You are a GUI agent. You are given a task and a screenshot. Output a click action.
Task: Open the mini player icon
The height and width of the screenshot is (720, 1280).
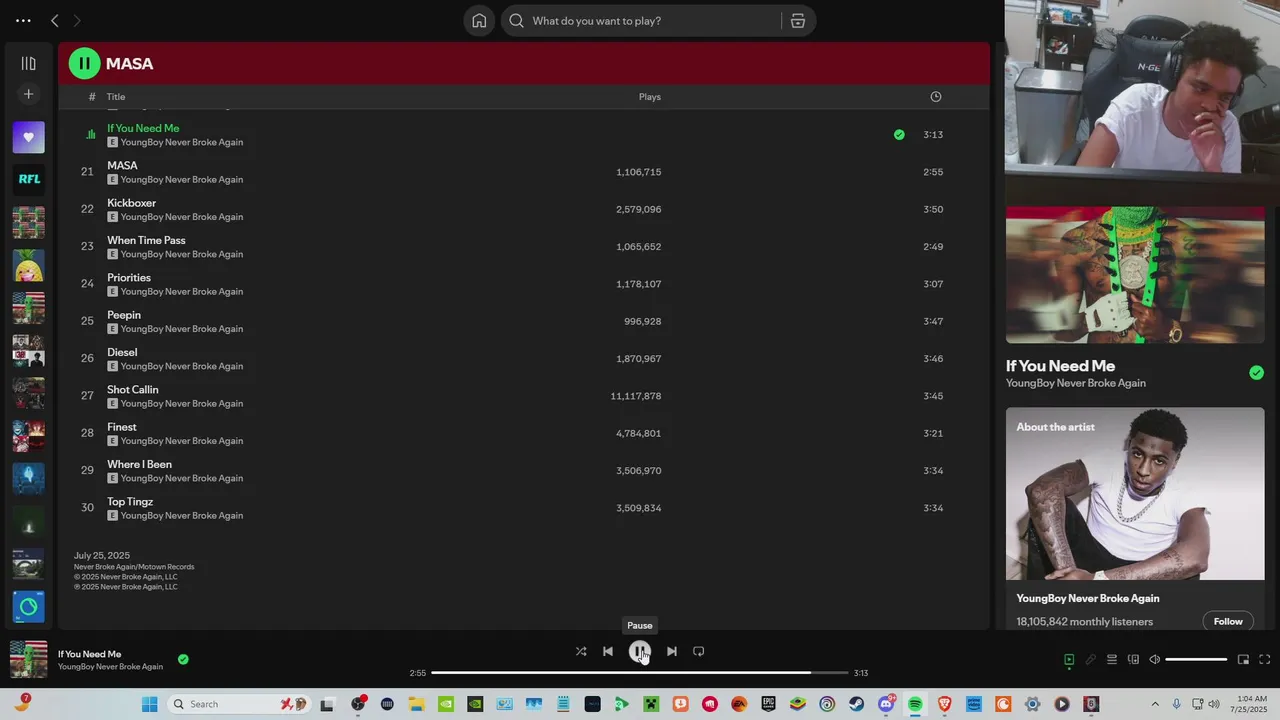click(x=1243, y=660)
